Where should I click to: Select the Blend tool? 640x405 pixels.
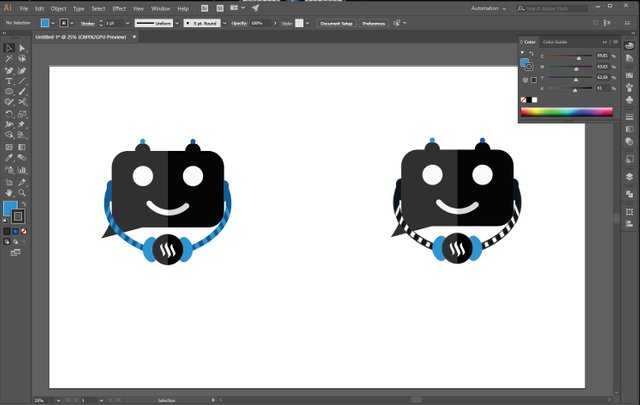[22, 158]
